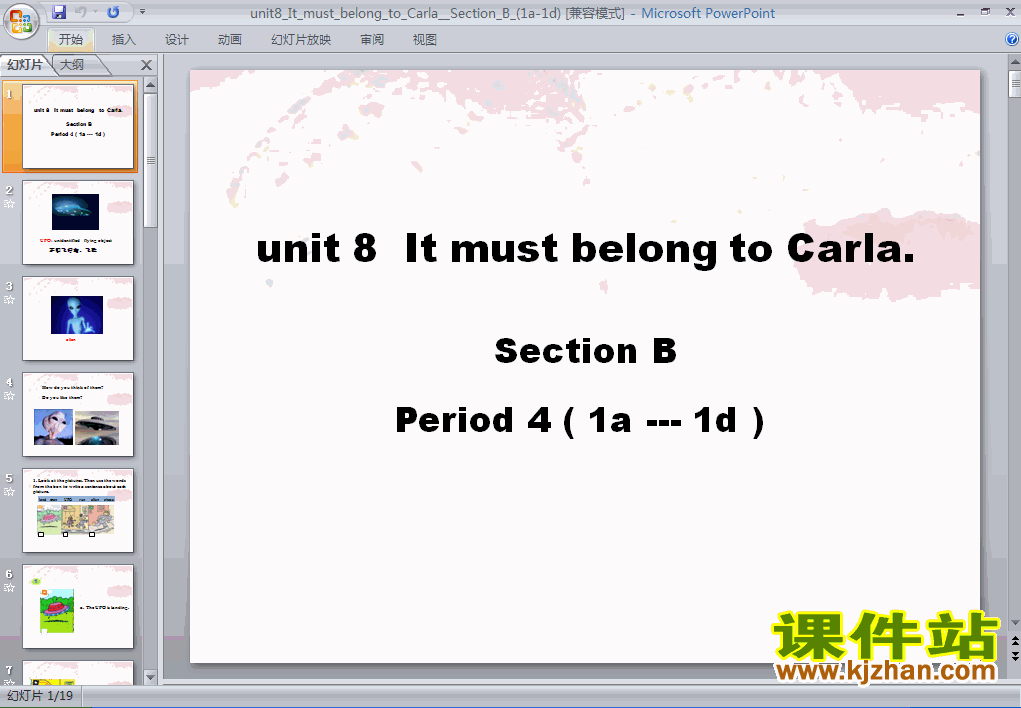
Task: Open the Office Button menu
Action: pos(21,21)
